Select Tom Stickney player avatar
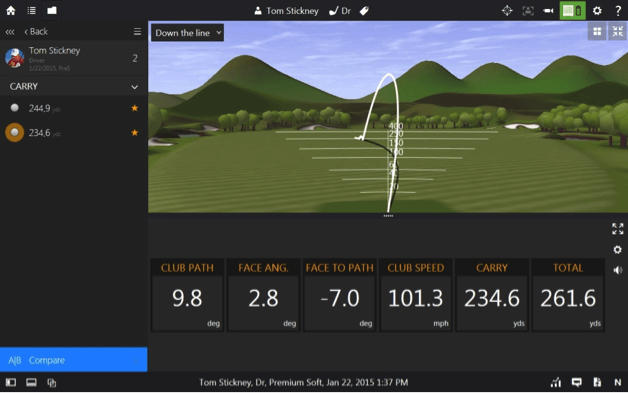 click(14, 58)
